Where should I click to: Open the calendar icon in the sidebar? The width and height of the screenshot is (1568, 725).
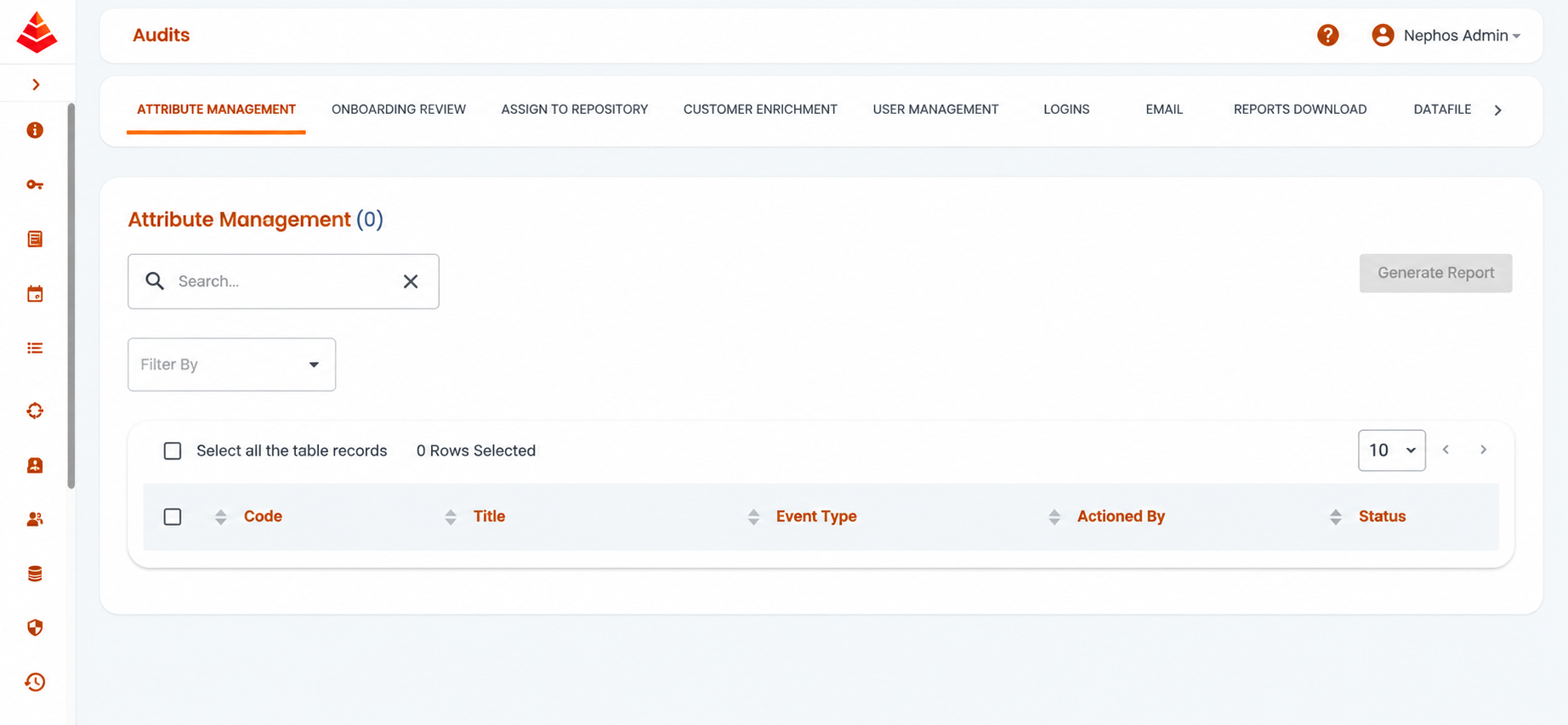click(x=35, y=294)
